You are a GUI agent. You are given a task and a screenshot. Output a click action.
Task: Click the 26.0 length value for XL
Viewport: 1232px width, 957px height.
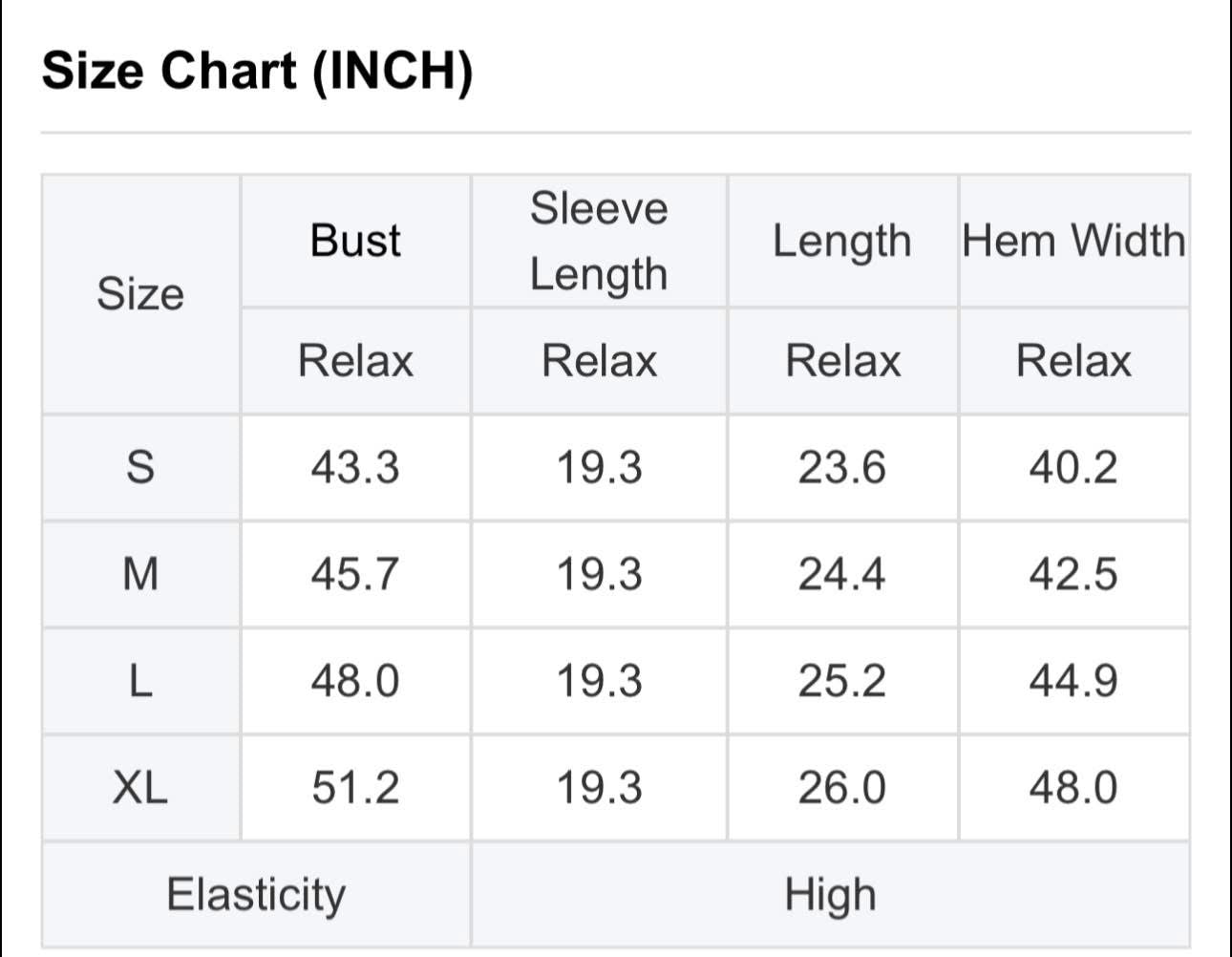click(842, 789)
